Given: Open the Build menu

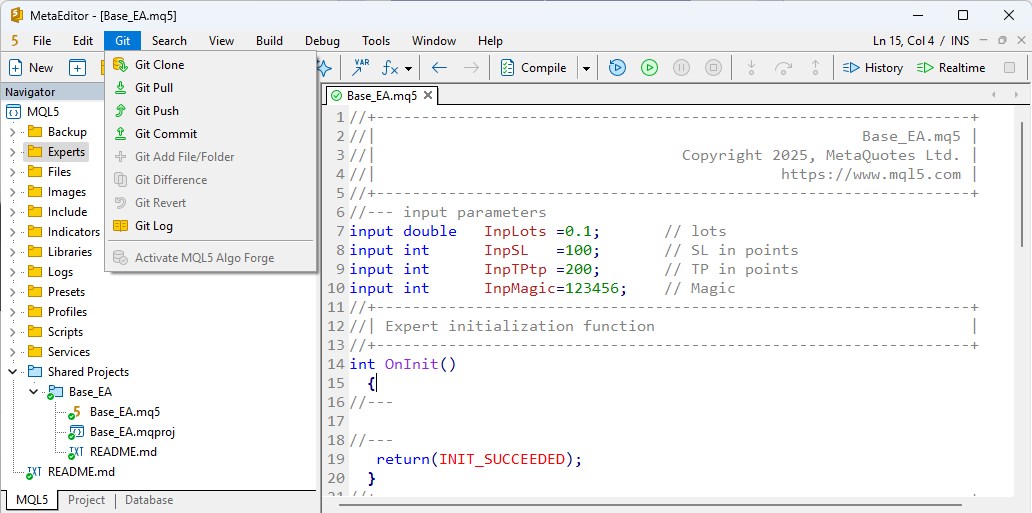Looking at the screenshot, I should click(269, 41).
